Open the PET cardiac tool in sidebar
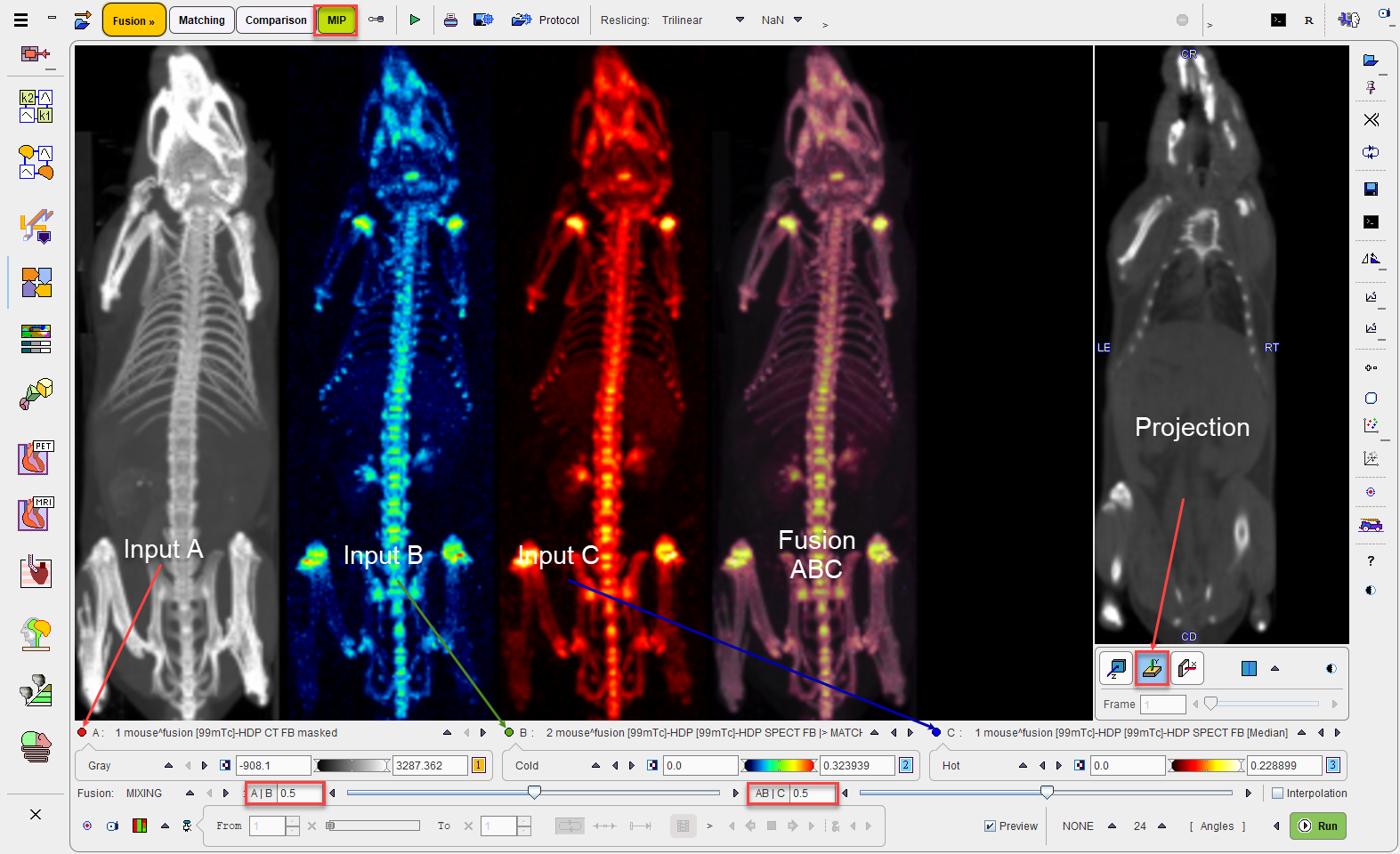The height and width of the screenshot is (854, 1400). pos(36,458)
